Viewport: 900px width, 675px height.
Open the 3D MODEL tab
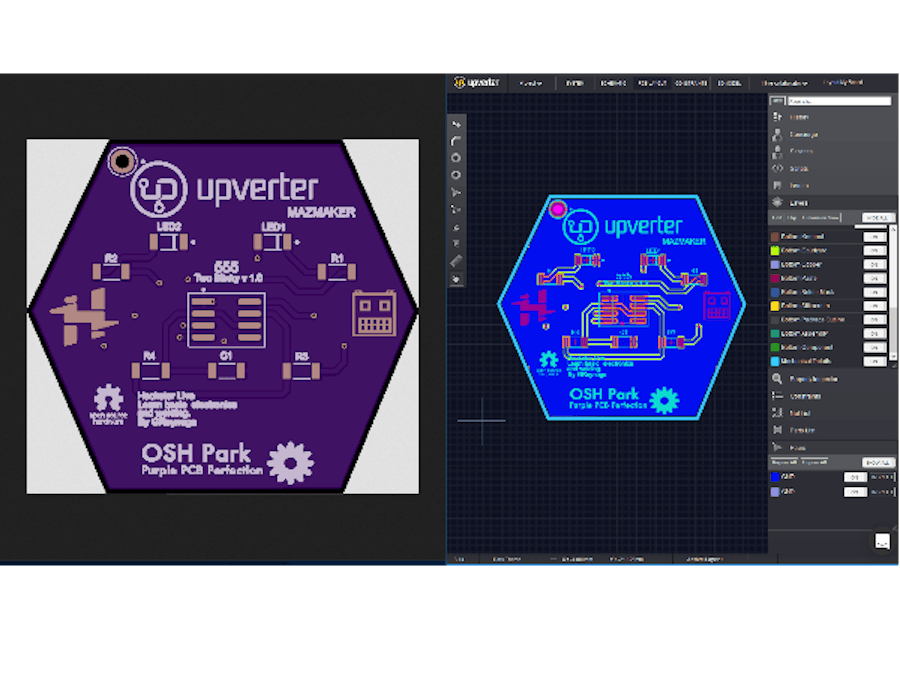point(729,82)
